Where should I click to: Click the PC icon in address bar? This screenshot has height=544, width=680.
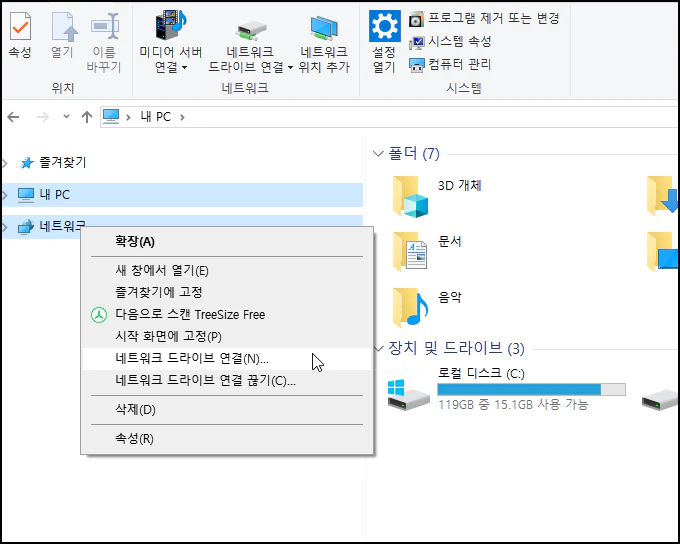click(111, 116)
